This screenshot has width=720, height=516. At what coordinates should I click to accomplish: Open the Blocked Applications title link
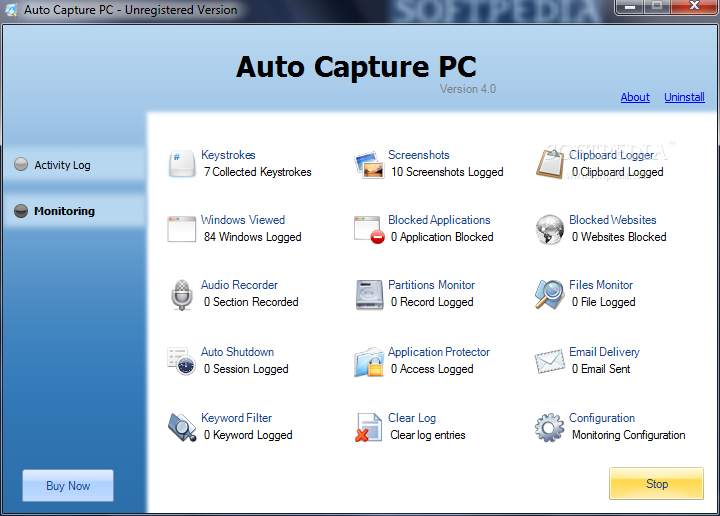pos(439,220)
